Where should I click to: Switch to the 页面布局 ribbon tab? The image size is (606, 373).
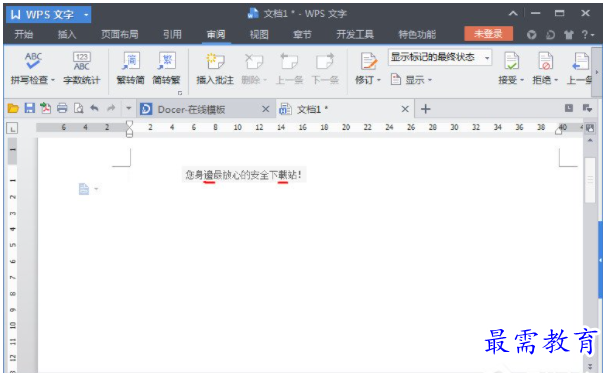[x=119, y=35]
